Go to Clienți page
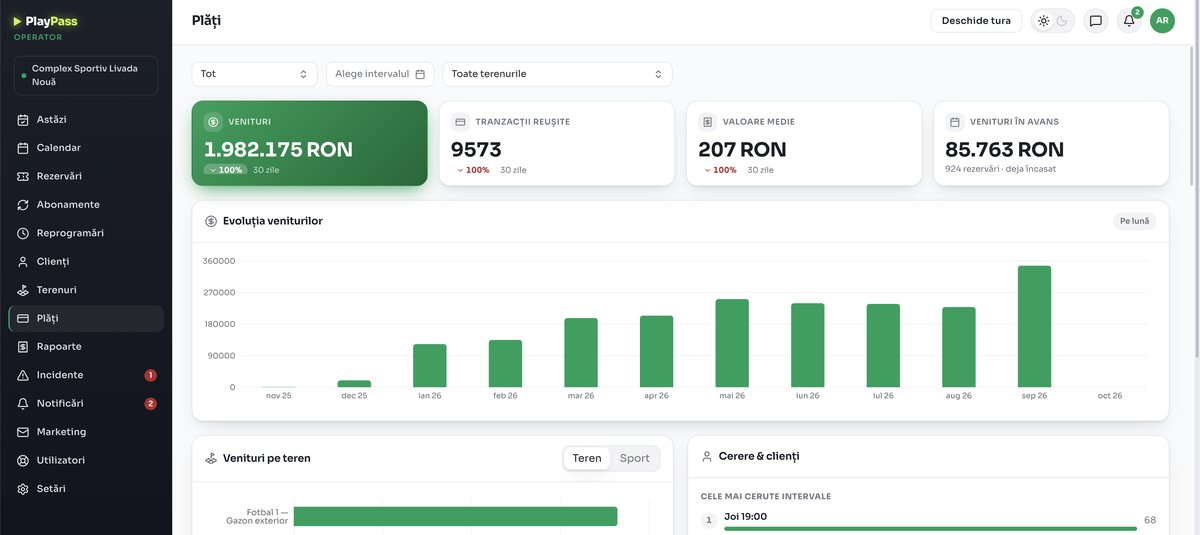Viewport: 1200px width, 535px height. point(86,261)
